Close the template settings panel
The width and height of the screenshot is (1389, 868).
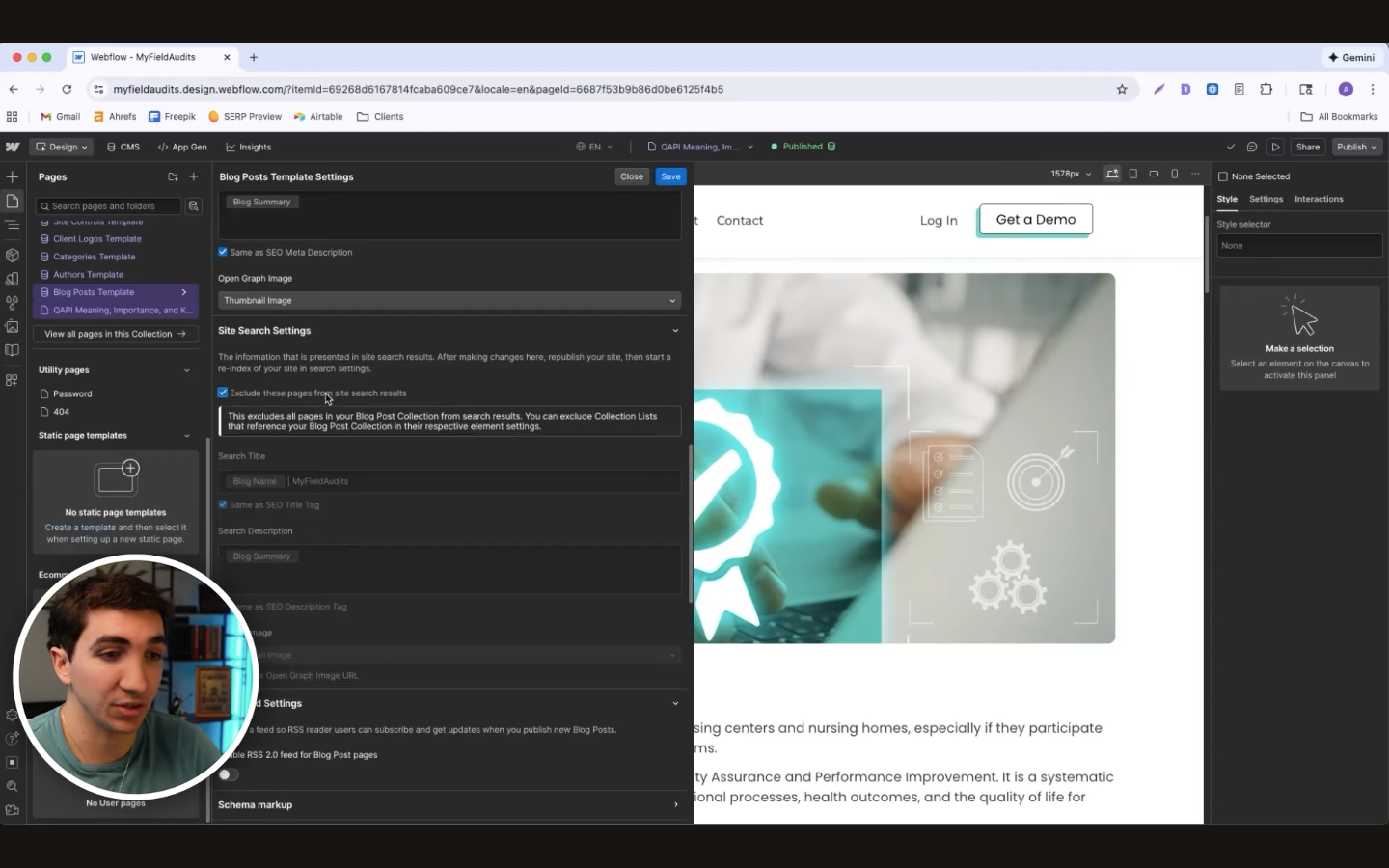(x=632, y=176)
